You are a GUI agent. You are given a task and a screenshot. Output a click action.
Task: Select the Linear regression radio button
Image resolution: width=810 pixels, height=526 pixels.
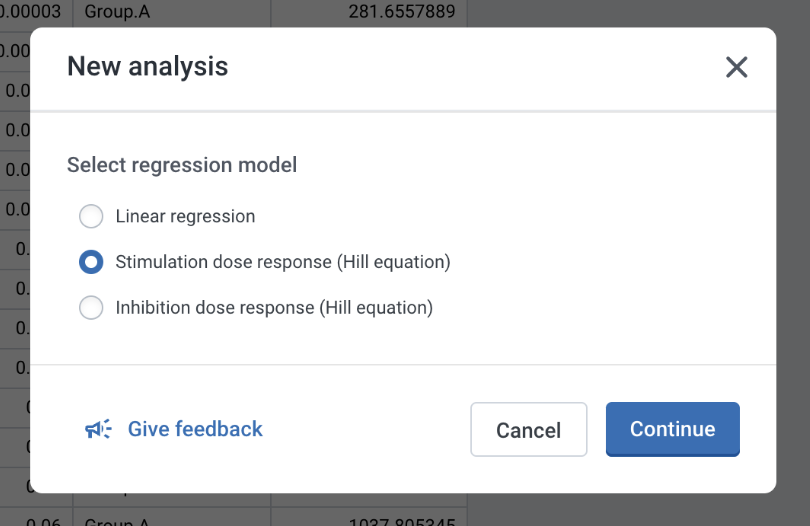91,216
